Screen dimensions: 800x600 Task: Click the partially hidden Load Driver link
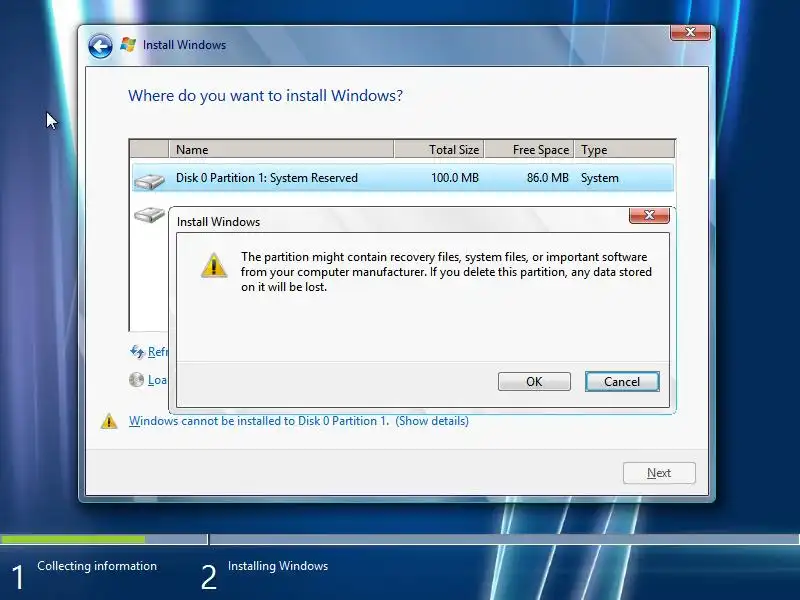(x=158, y=380)
